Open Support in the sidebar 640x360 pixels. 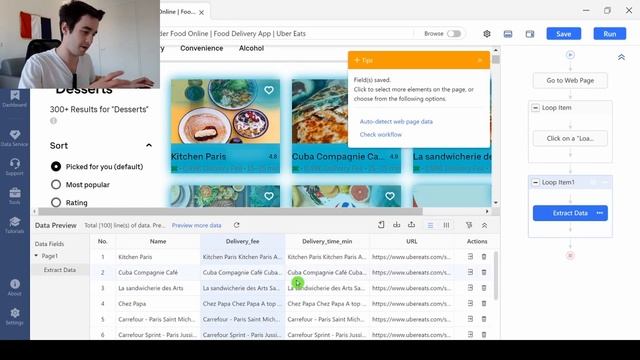coord(15,167)
